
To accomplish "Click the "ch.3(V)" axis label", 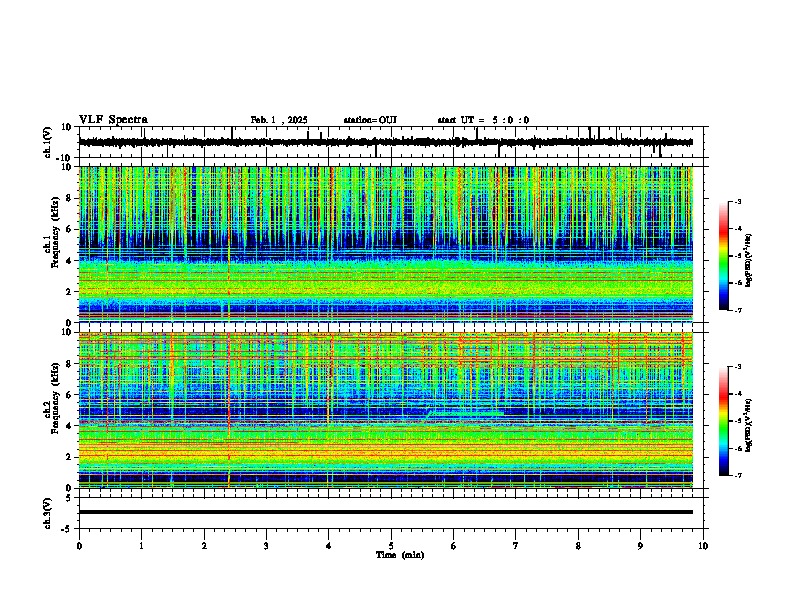I will (48, 513).
